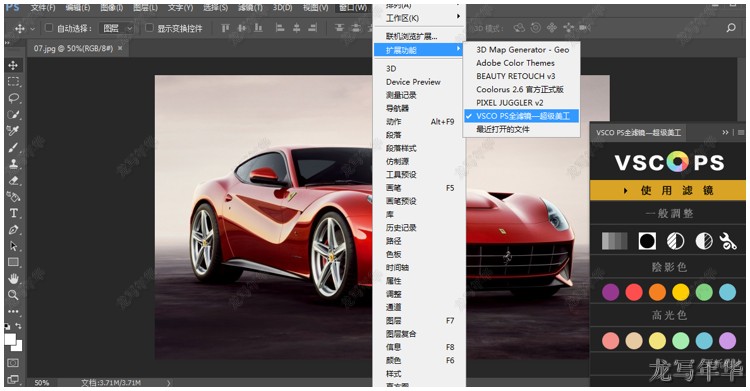
Task: Click the search magnifier in options bar
Action: point(731,28)
